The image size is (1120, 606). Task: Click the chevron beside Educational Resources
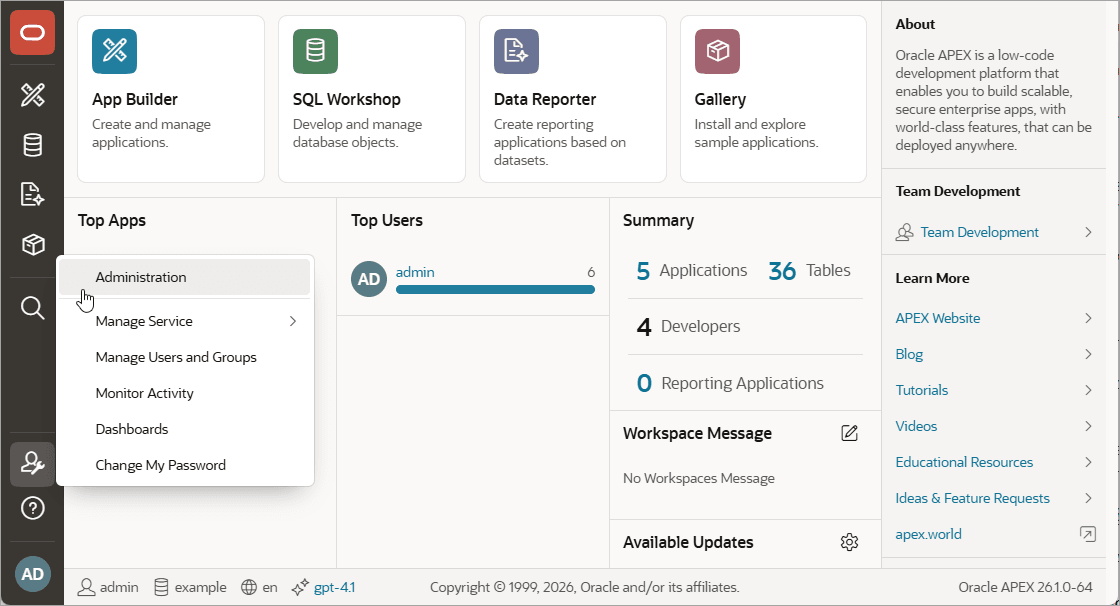click(x=1088, y=462)
